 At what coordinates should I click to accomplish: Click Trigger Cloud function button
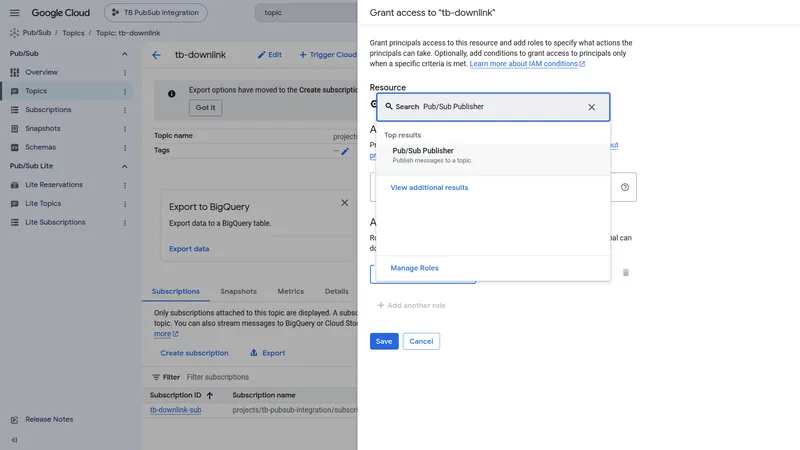pyautogui.click(x=328, y=55)
